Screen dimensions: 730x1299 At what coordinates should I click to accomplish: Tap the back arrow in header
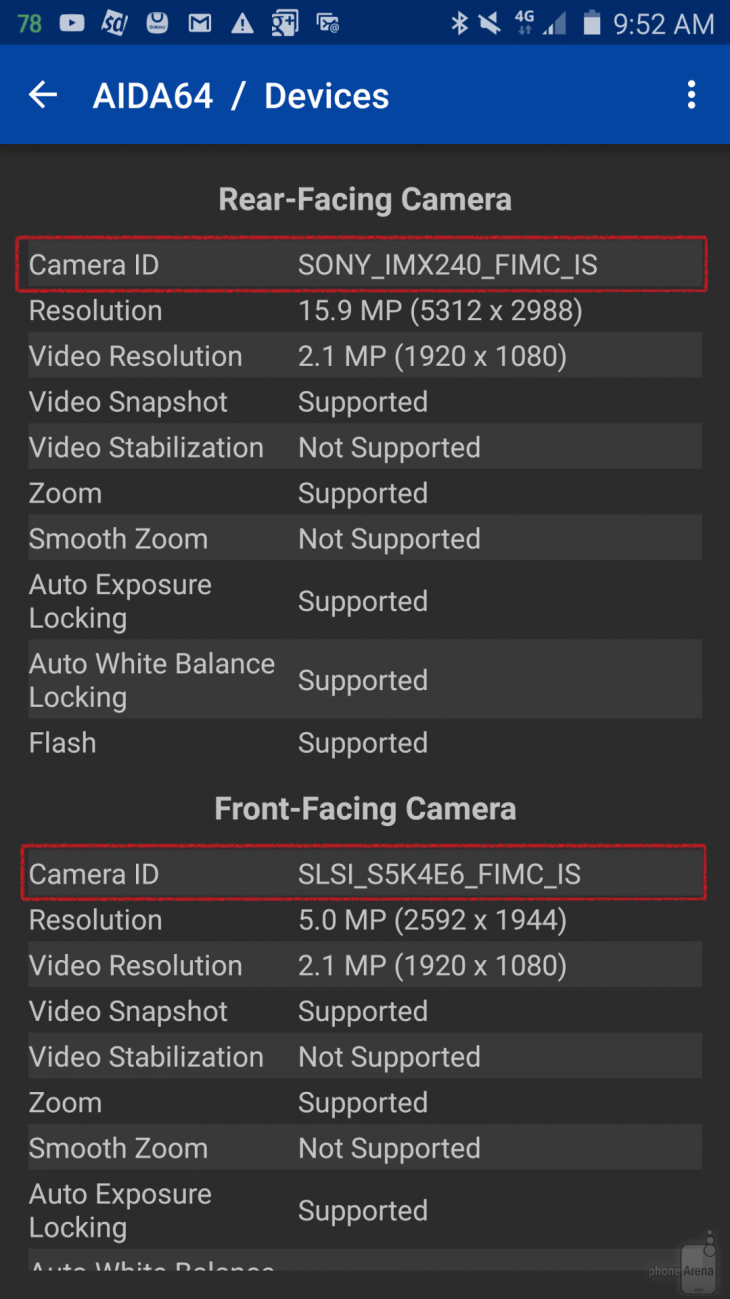click(43, 96)
